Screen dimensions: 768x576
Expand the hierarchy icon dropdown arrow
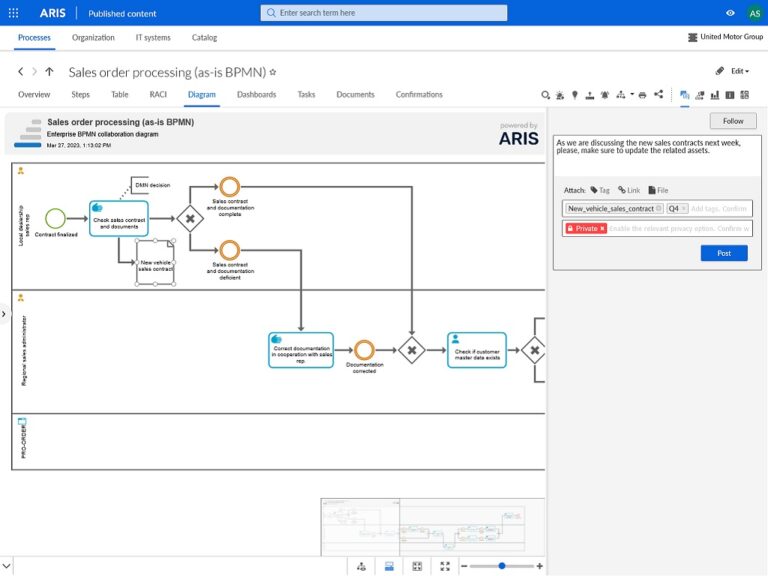coord(631,95)
